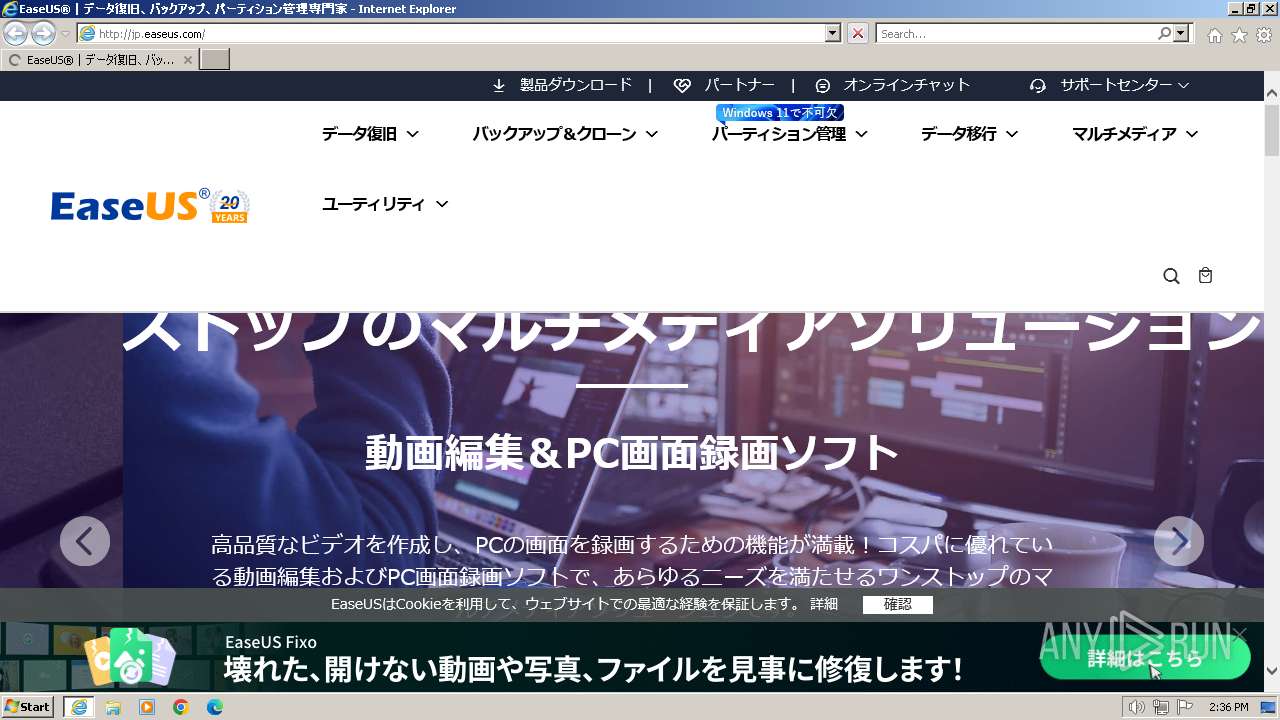This screenshot has height=720, width=1280.
Task: Select the EaseUS page tab
Action: point(99,60)
